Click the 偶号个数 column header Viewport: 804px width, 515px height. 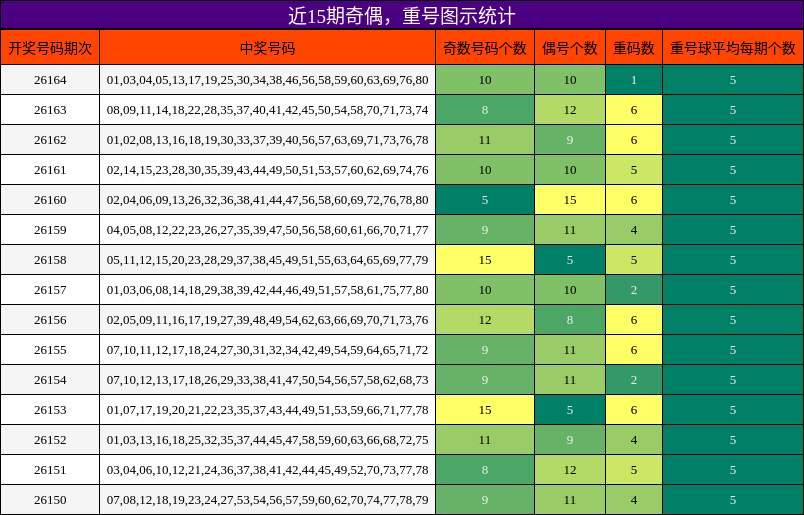pos(570,48)
